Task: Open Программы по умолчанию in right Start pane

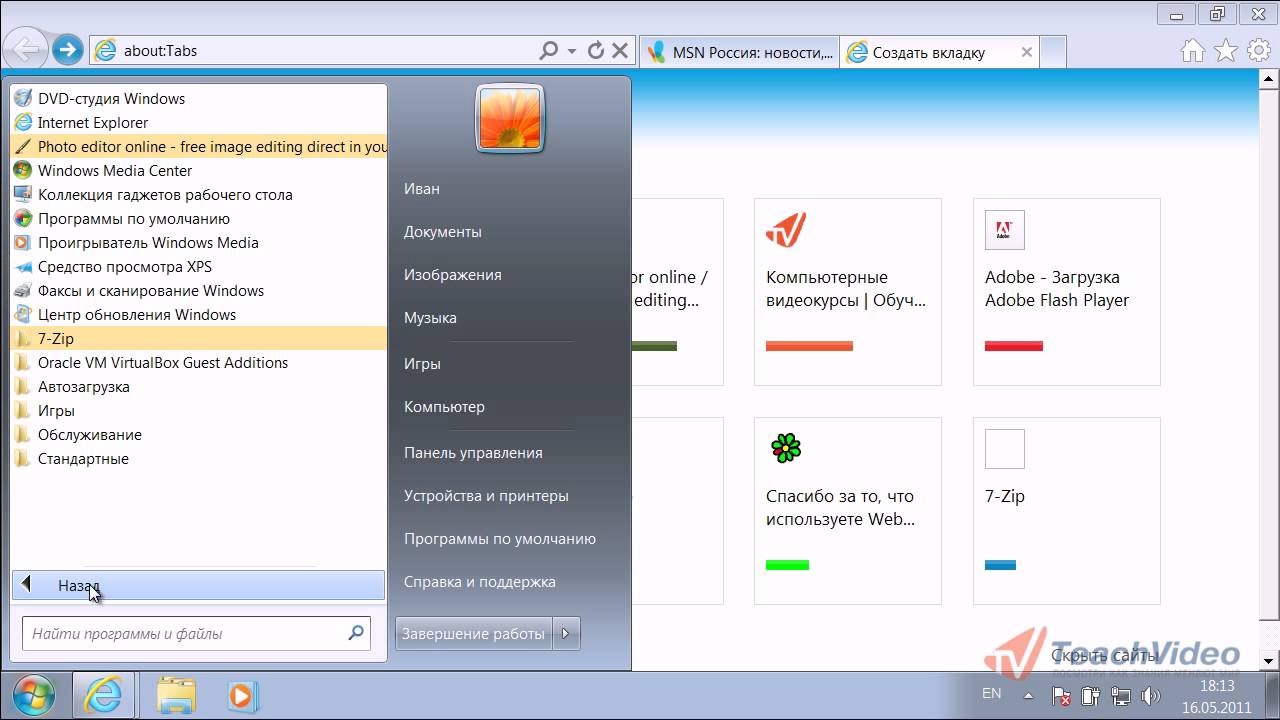Action: (499, 538)
